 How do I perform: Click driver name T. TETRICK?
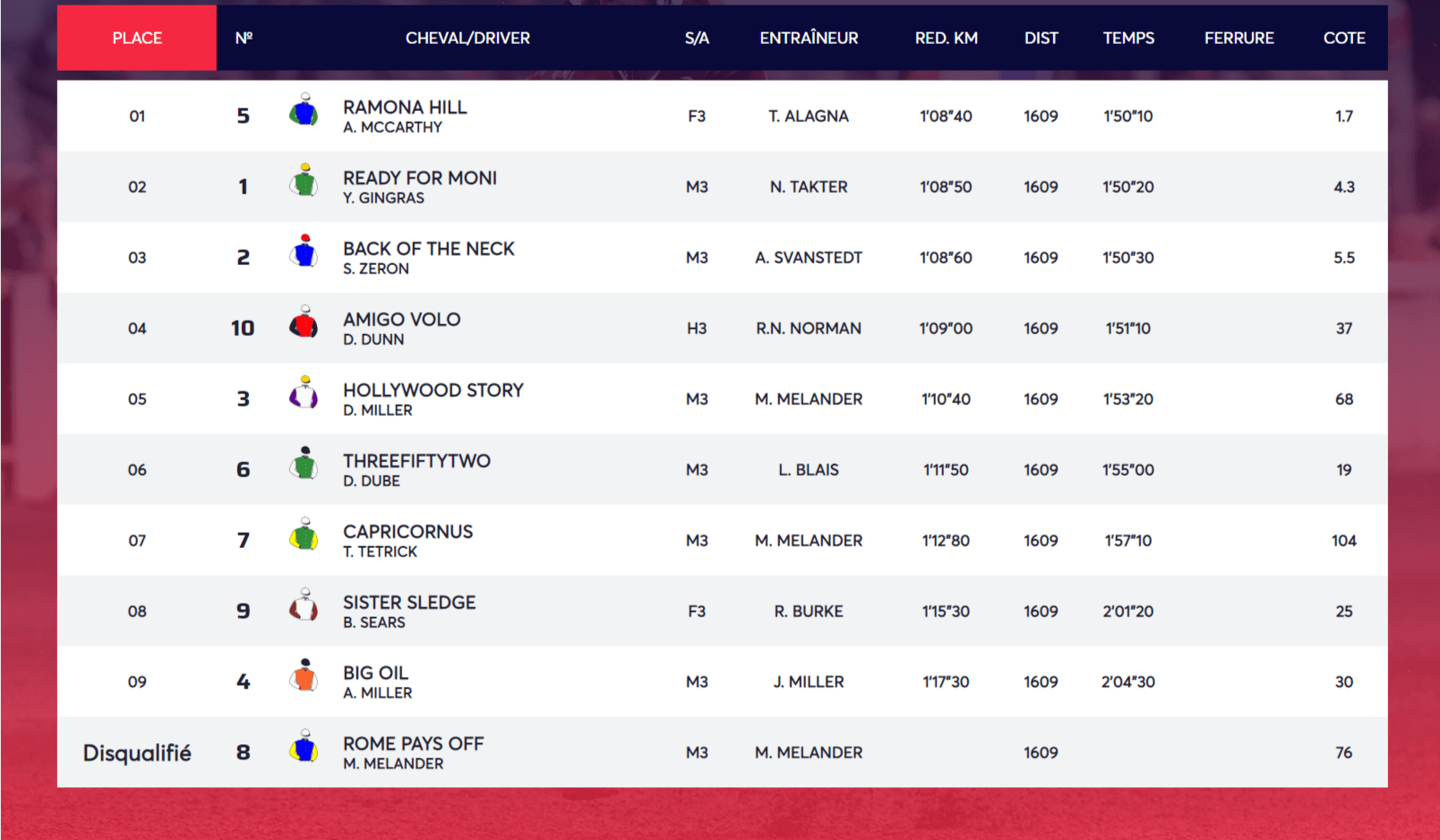(x=380, y=552)
